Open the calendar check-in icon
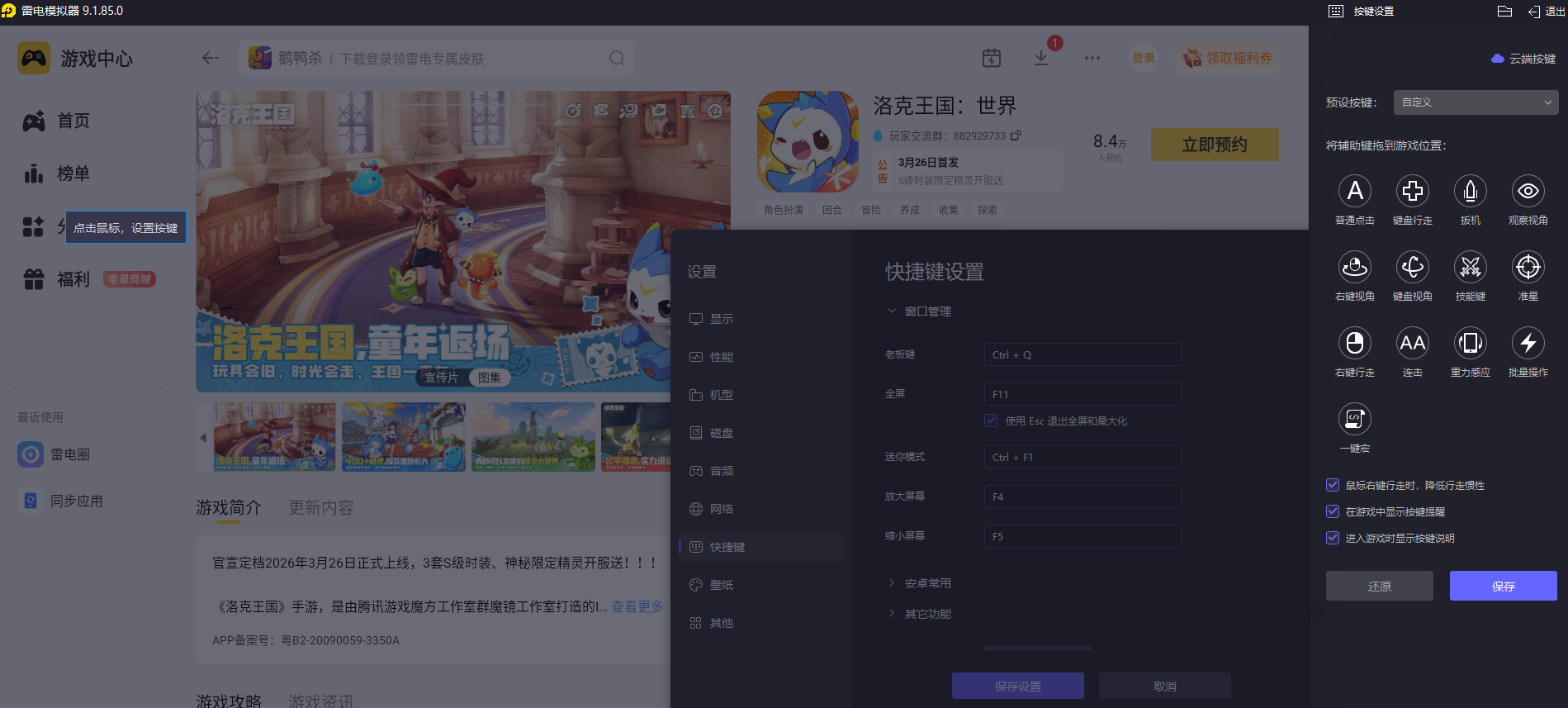Viewport: 1568px width, 708px height. pyautogui.click(x=992, y=58)
